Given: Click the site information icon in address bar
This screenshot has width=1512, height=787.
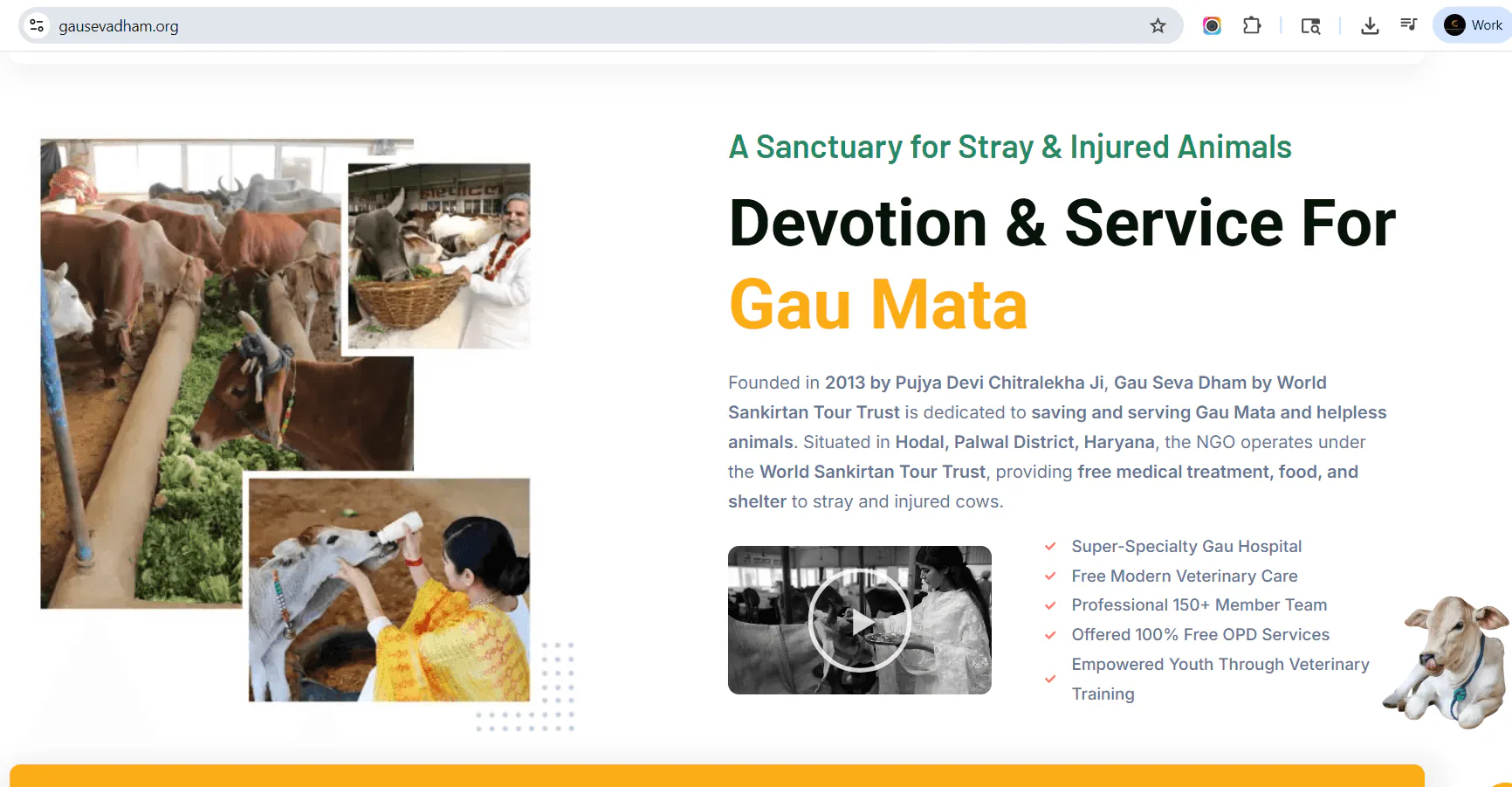Looking at the screenshot, I should pos(37,25).
